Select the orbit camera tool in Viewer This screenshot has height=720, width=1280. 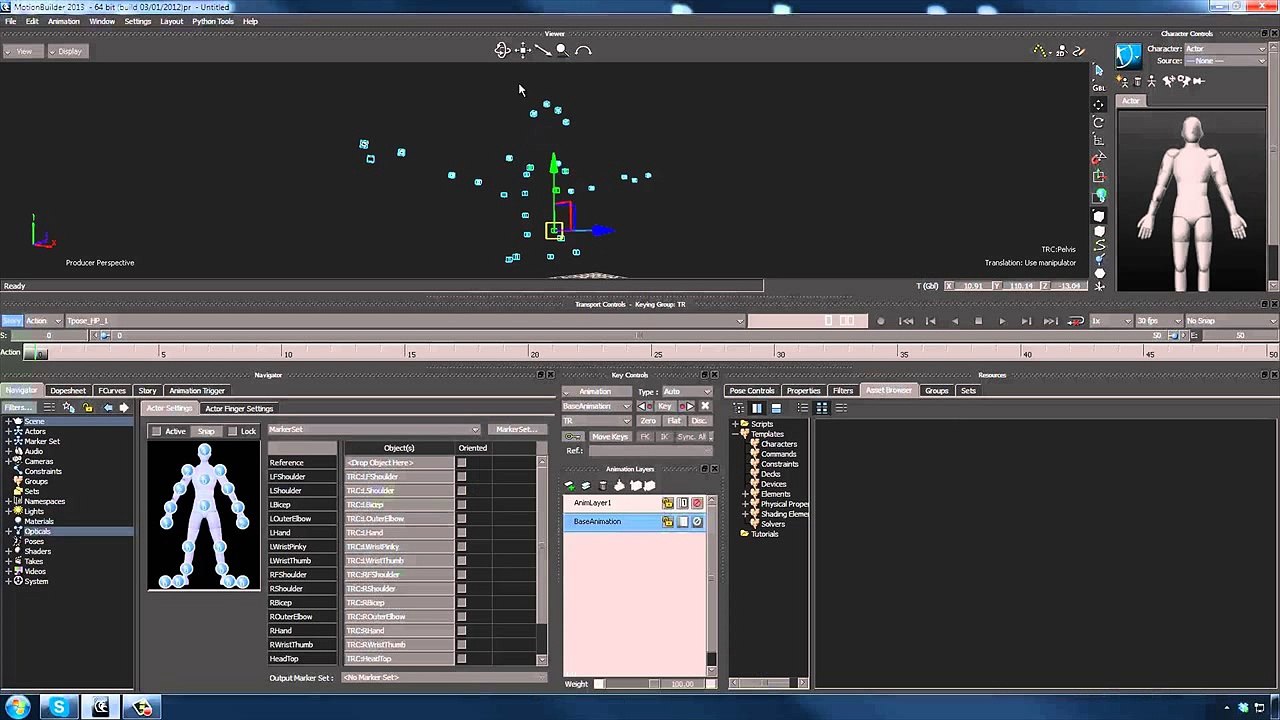[502, 50]
